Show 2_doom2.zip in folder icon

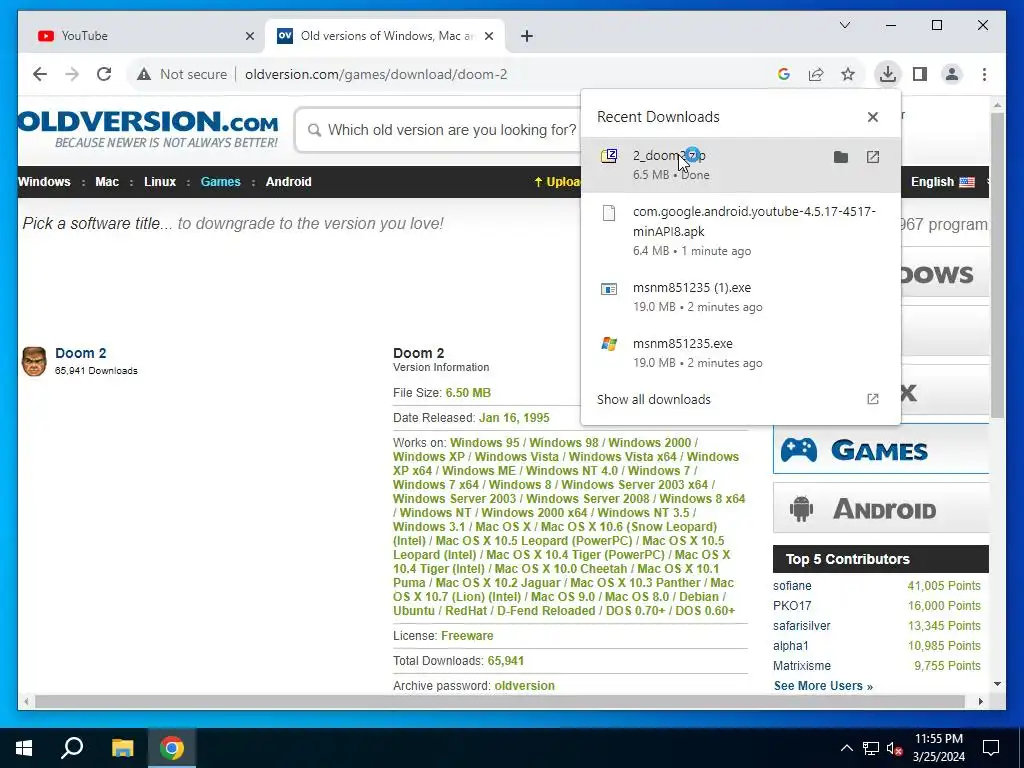pyautogui.click(x=840, y=157)
